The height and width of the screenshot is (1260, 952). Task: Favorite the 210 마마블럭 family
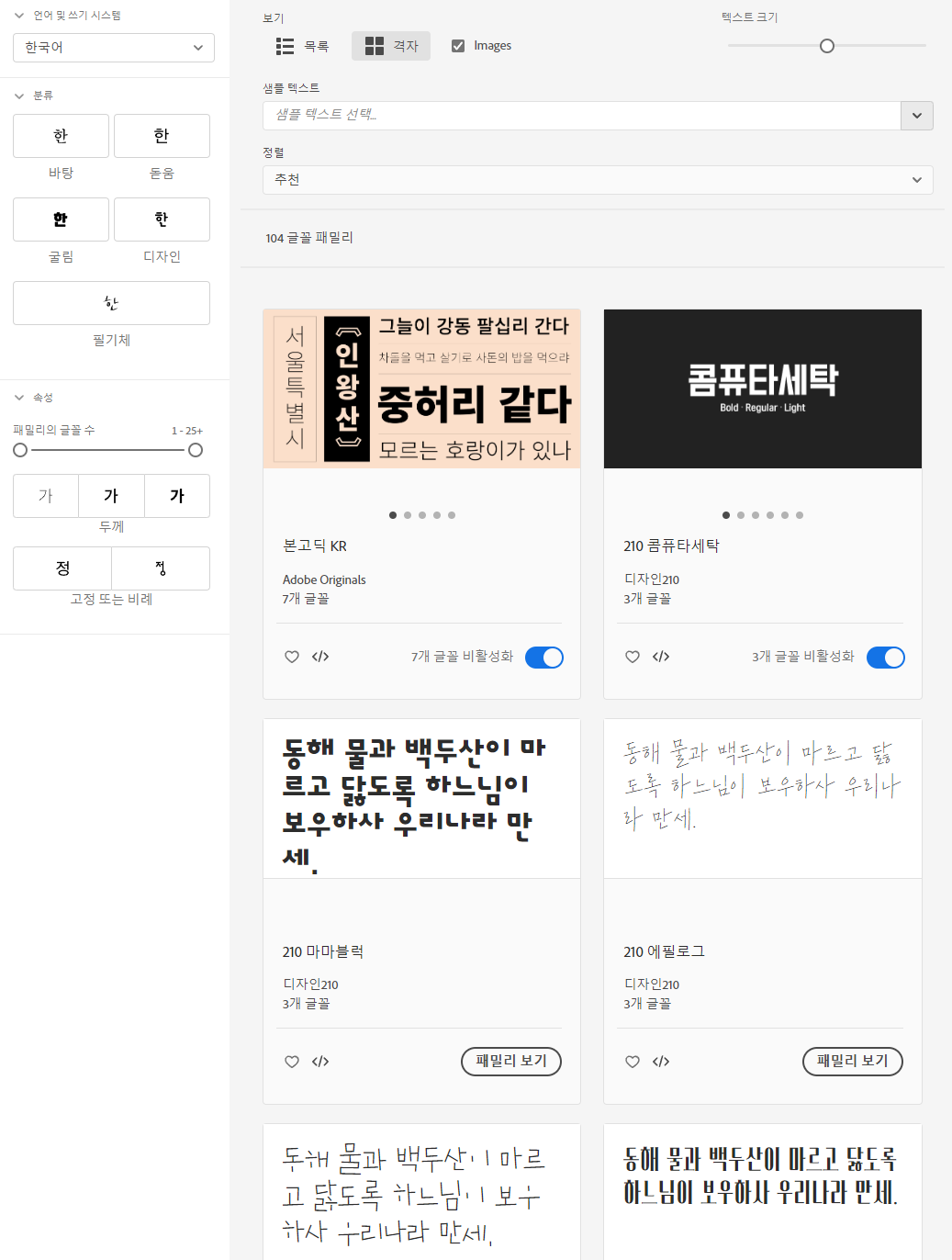(x=292, y=1062)
